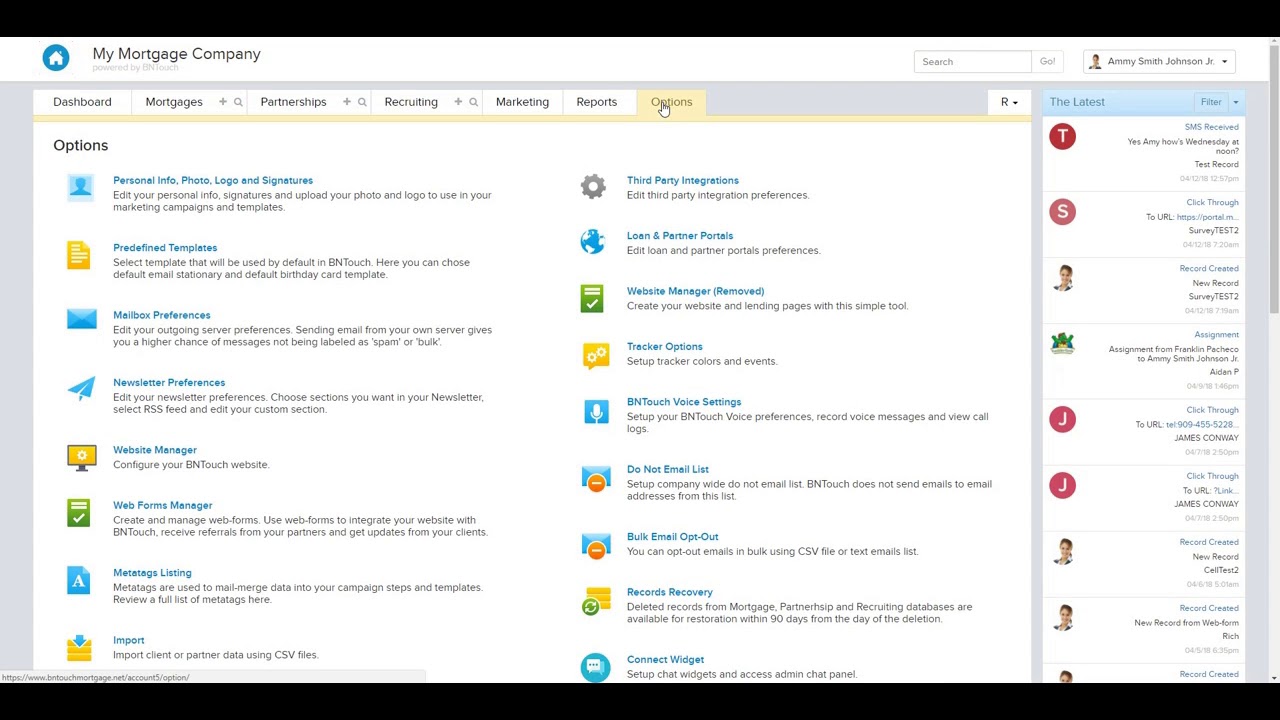The width and height of the screenshot is (1280, 720).
Task: Click the Records Recovery icon
Action: coord(595,601)
